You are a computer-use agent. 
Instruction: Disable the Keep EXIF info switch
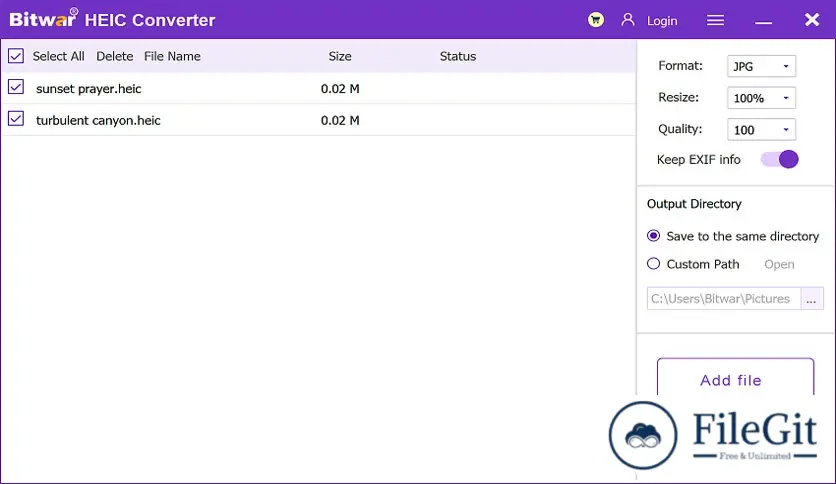click(779, 159)
